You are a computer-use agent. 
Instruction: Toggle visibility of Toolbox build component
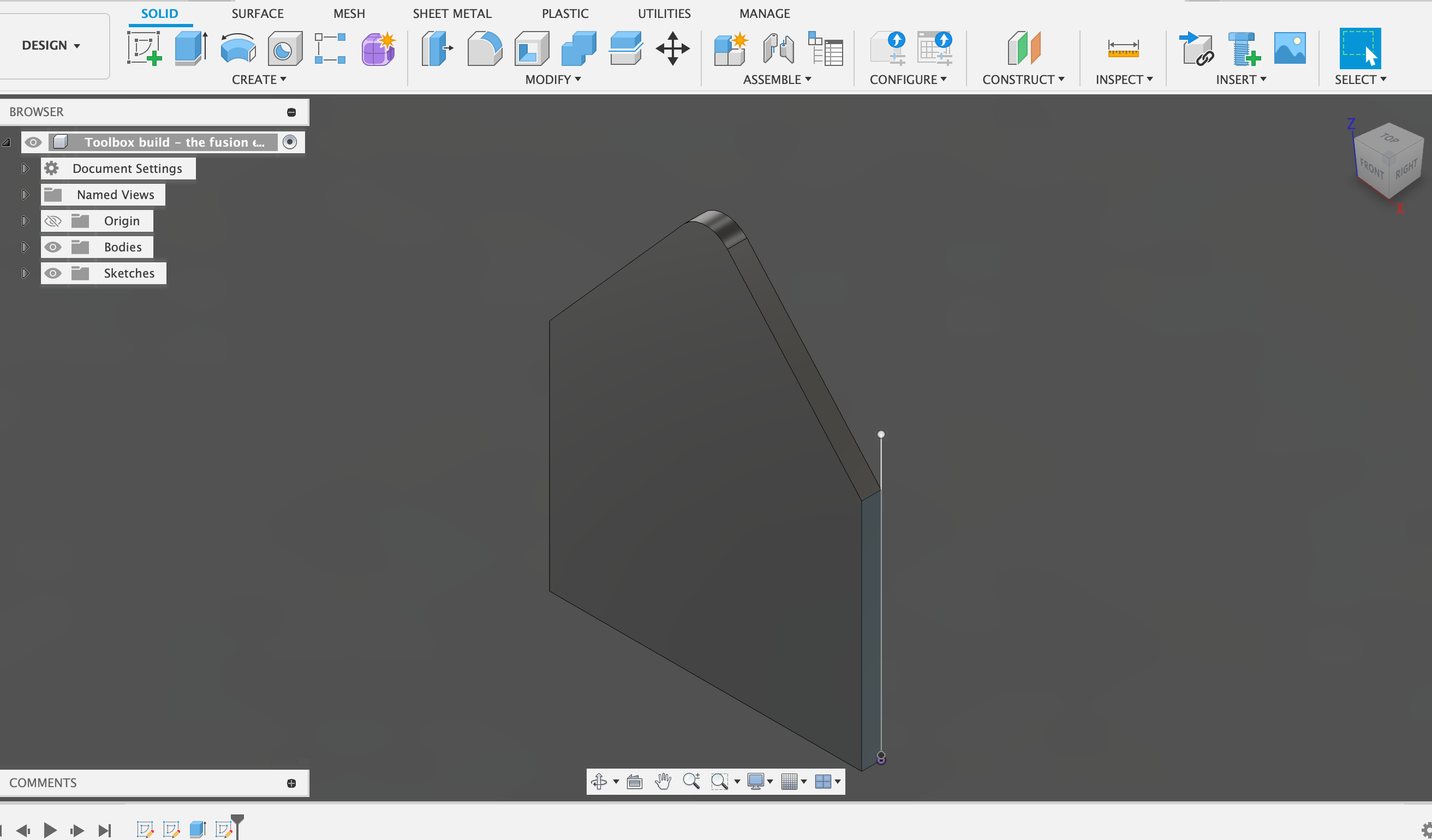click(x=33, y=142)
